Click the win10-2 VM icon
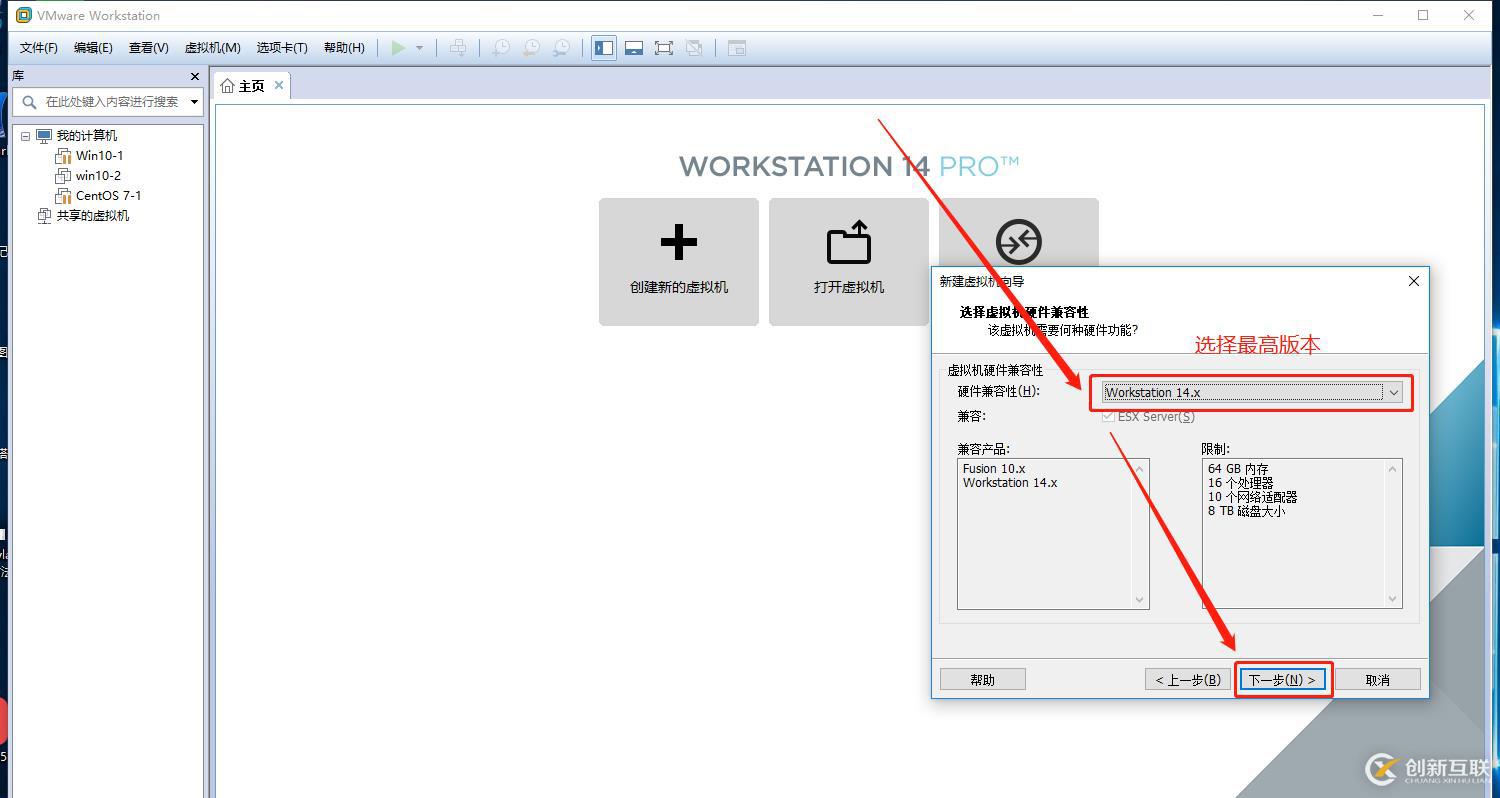Viewport: 1500px width, 798px height. 64,176
